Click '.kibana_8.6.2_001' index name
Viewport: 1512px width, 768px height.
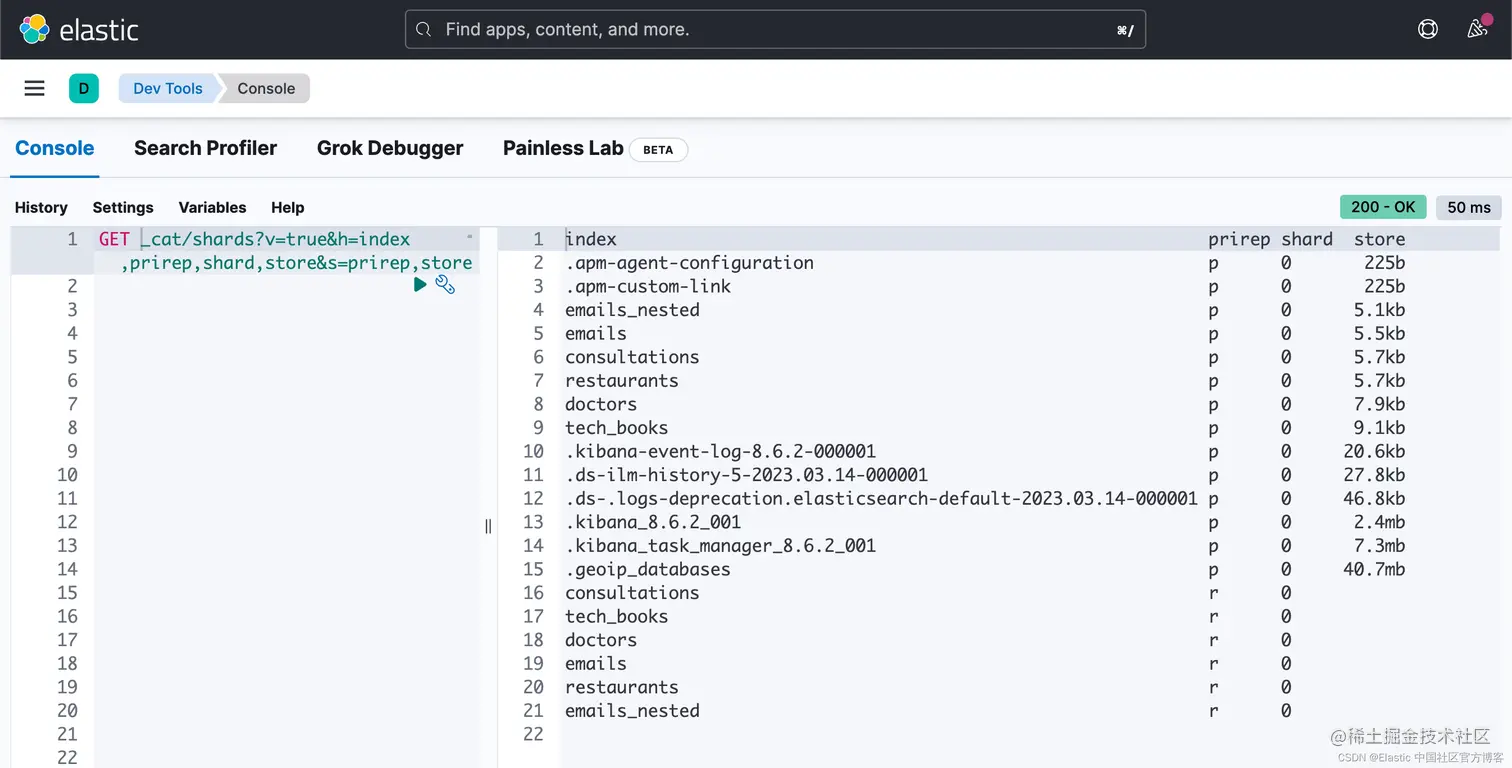pos(653,522)
